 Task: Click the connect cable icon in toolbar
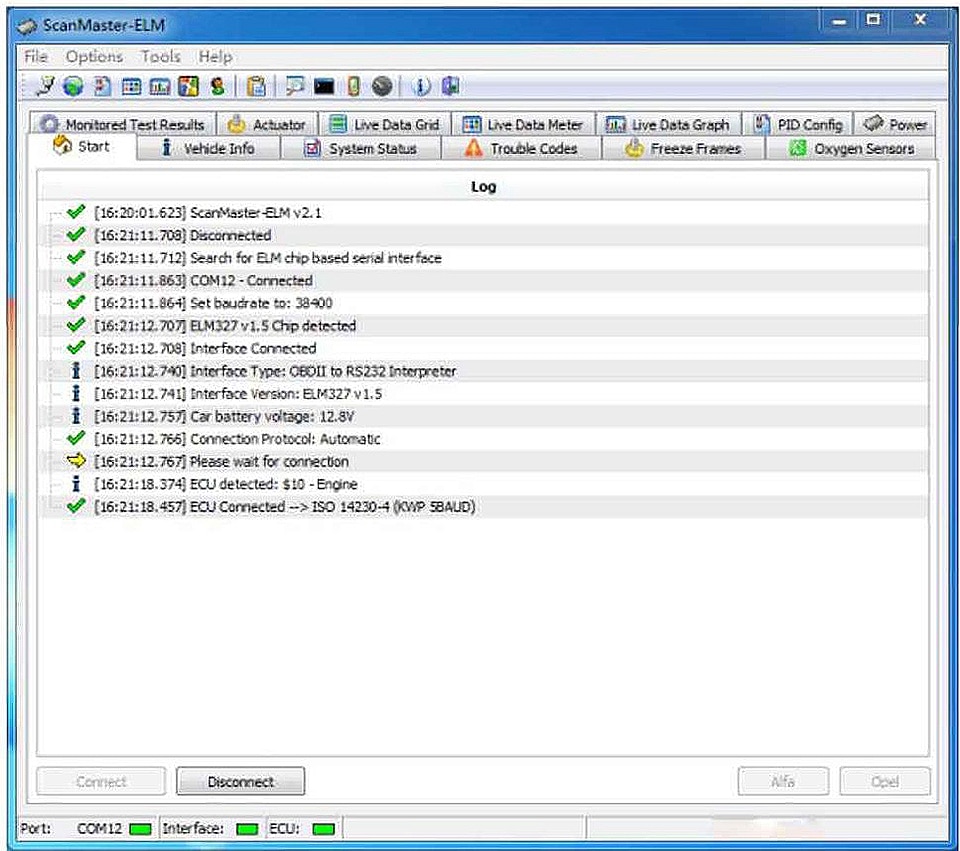click(x=45, y=86)
